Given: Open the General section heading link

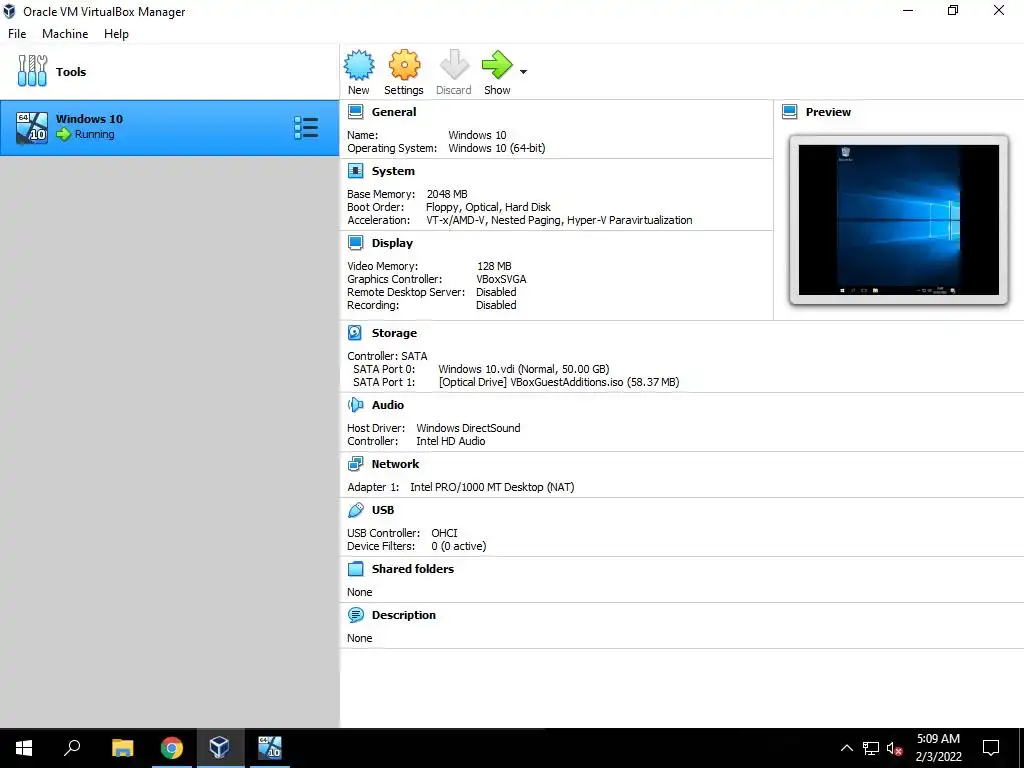Looking at the screenshot, I should [394, 112].
